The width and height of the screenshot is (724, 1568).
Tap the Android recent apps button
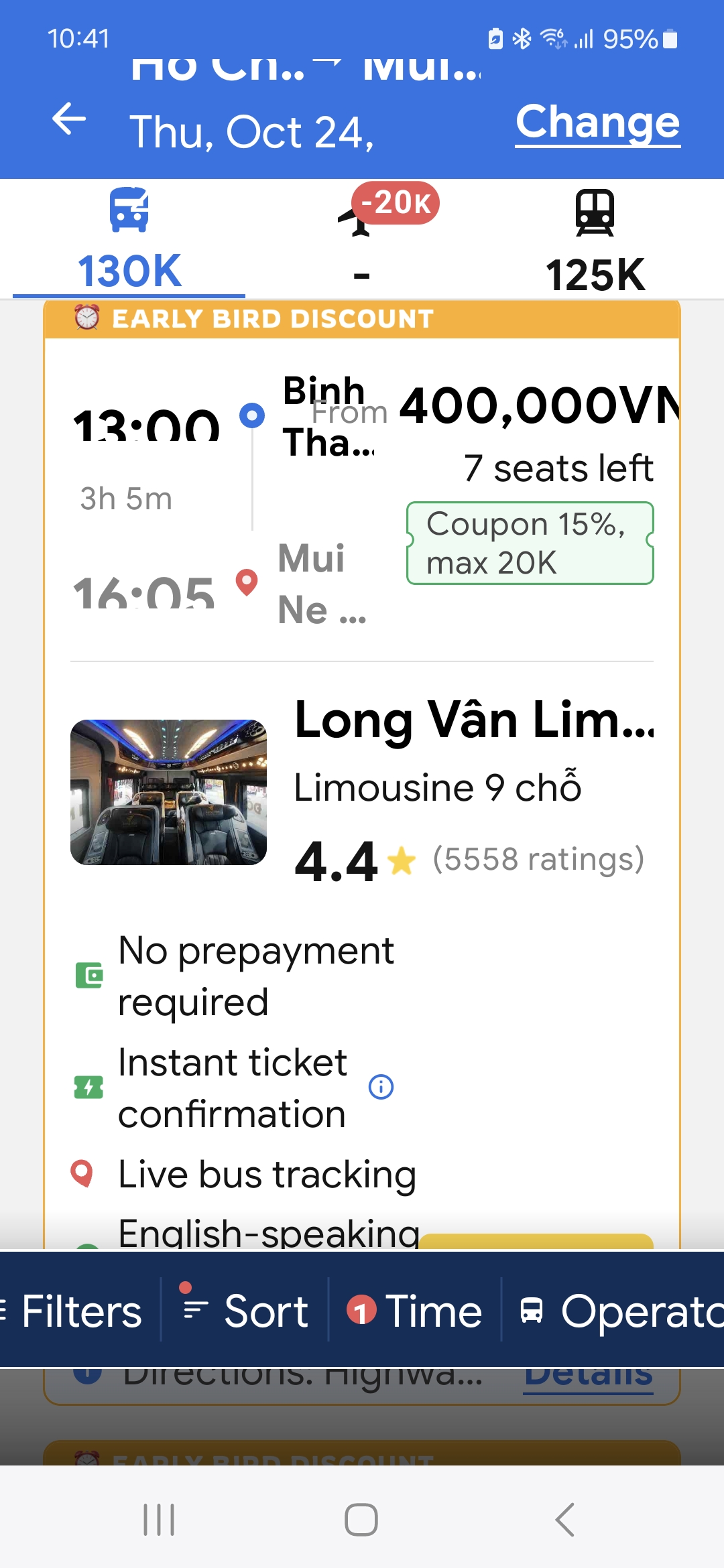159,1519
